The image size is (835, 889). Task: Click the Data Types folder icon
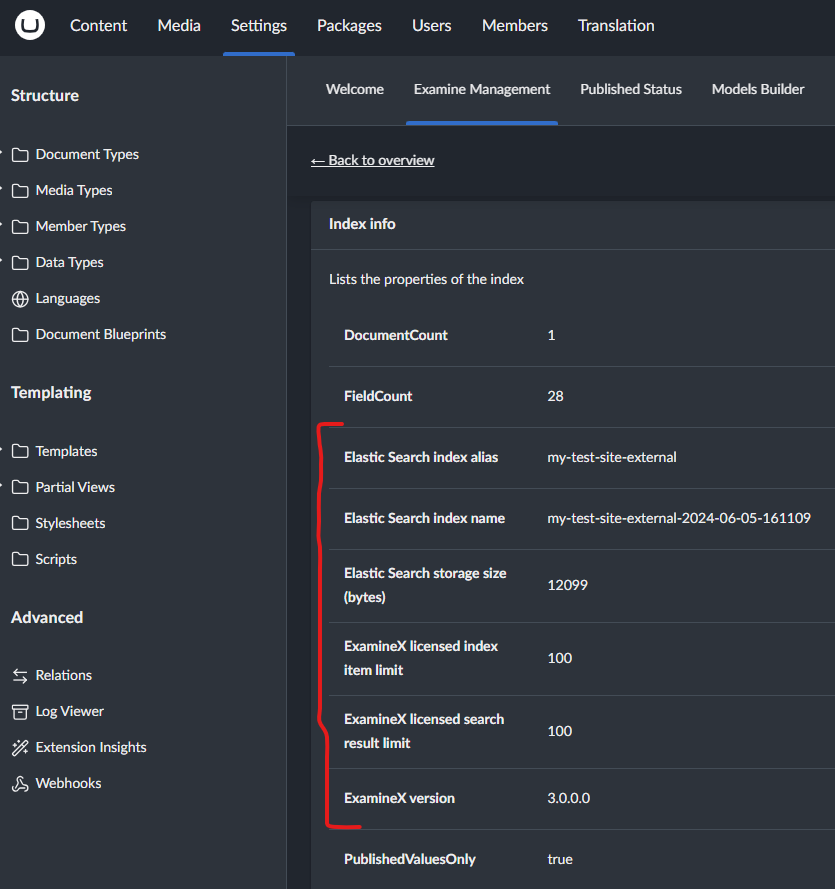(20, 263)
